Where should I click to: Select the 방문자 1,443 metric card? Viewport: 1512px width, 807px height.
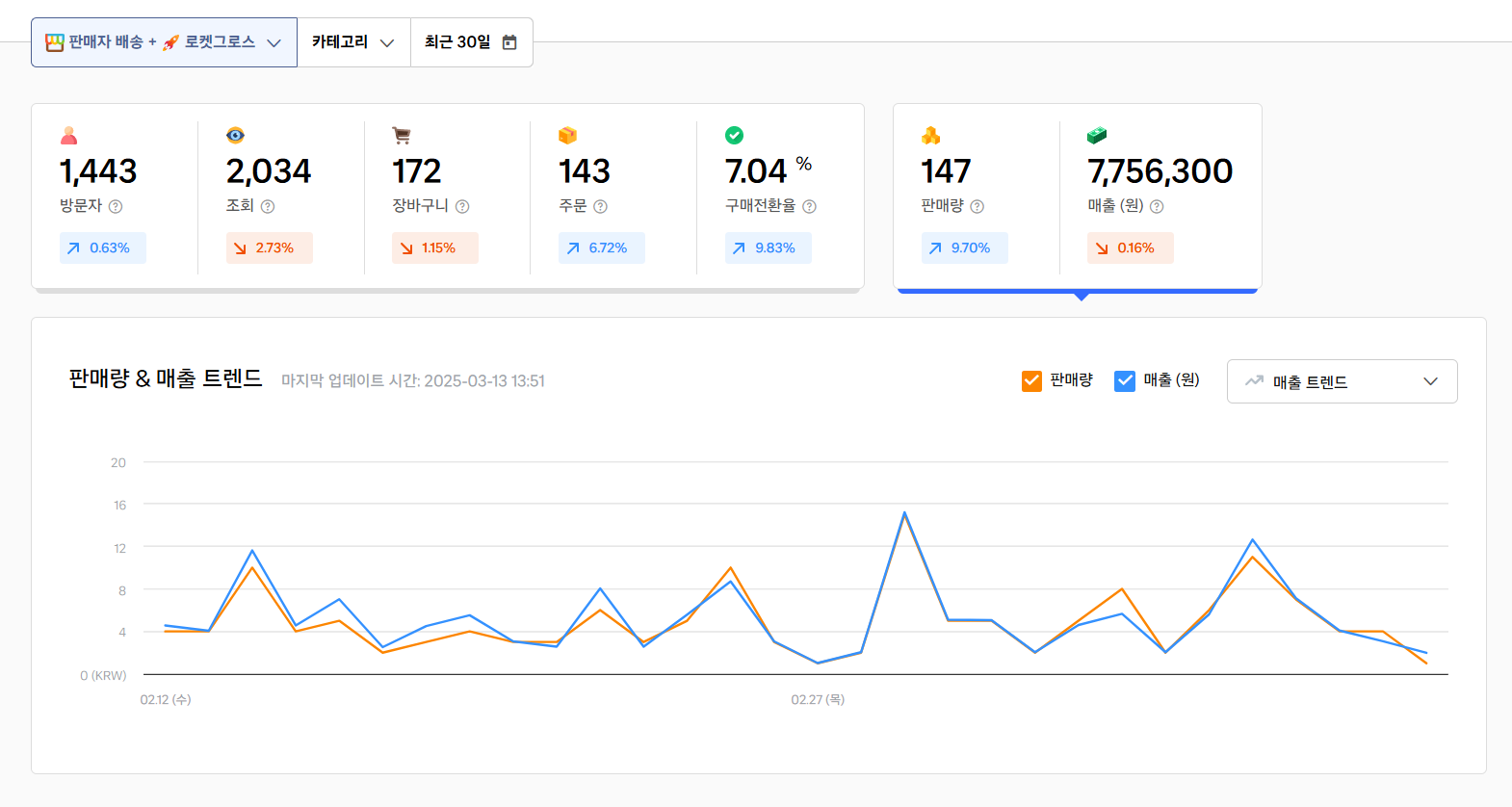(x=115, y=197)
